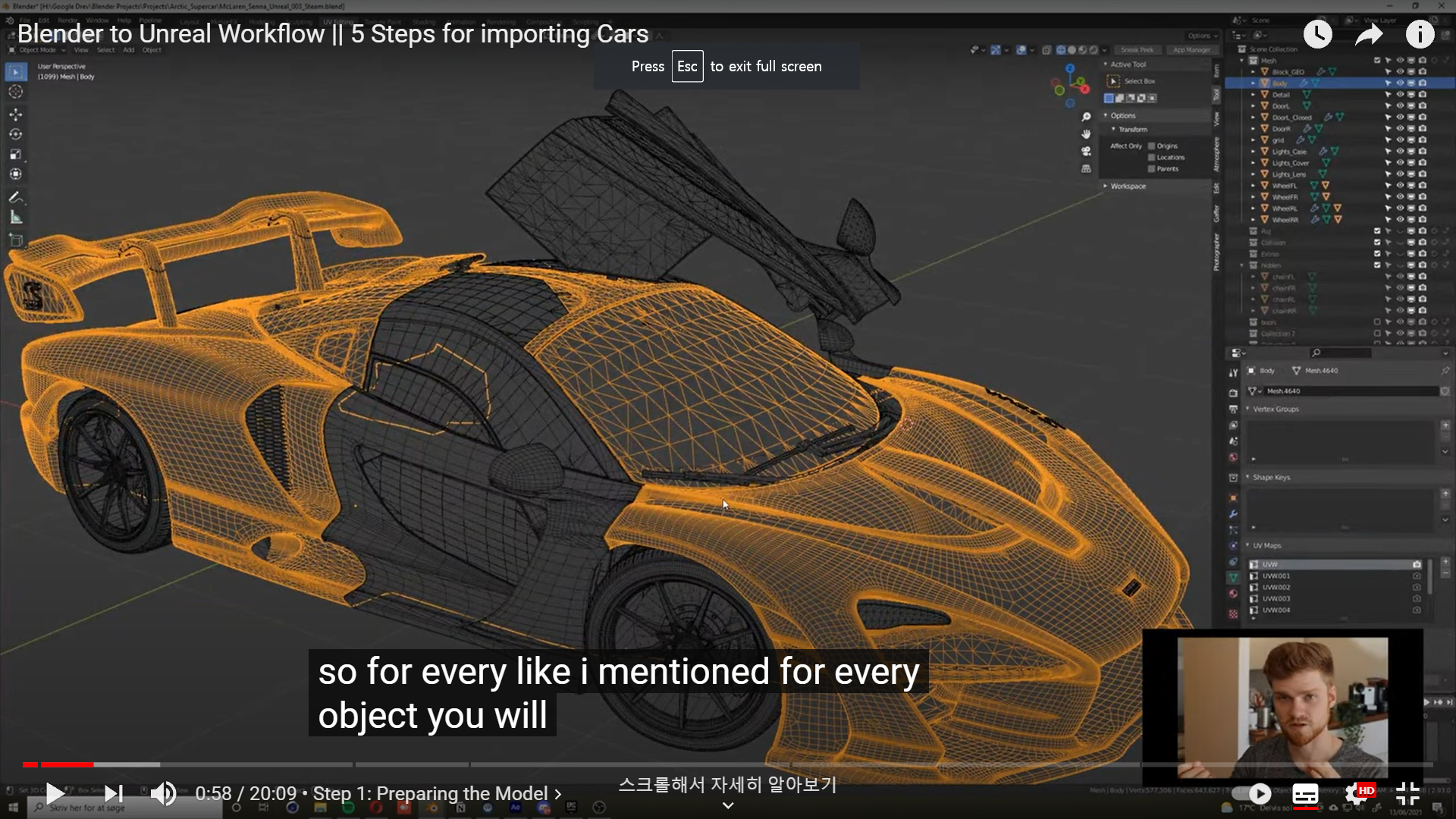Play the video

click(55, 793)
